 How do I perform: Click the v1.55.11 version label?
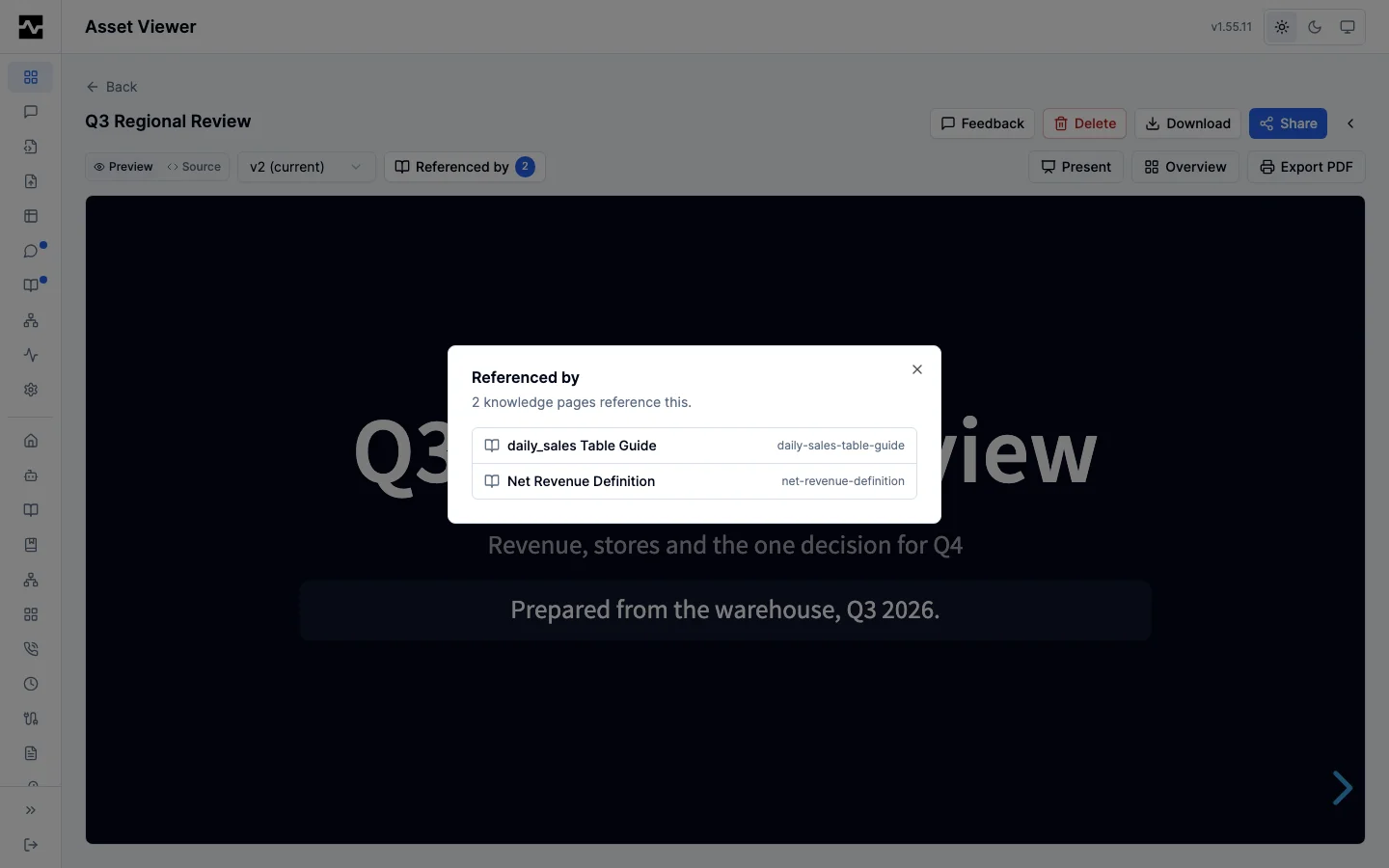pyautogui.click(x=1231, y=27)
